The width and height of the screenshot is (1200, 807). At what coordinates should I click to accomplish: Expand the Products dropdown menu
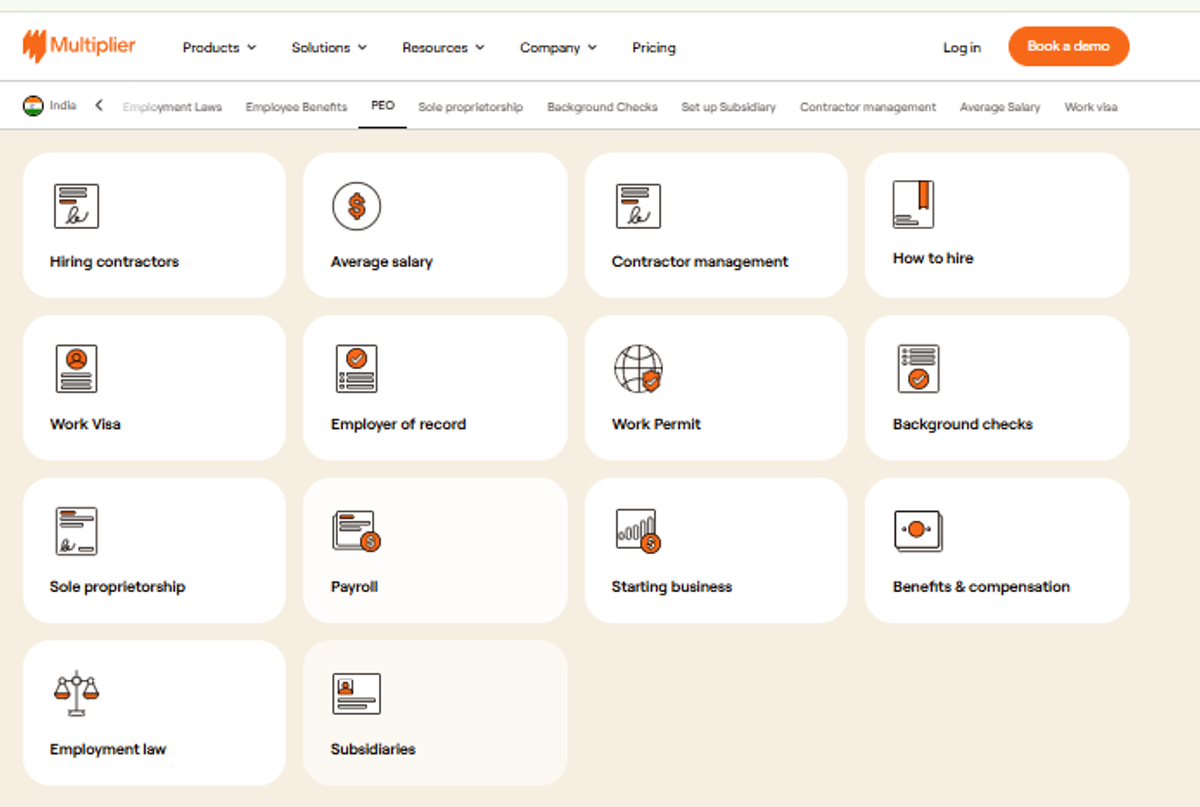(219, 47)
